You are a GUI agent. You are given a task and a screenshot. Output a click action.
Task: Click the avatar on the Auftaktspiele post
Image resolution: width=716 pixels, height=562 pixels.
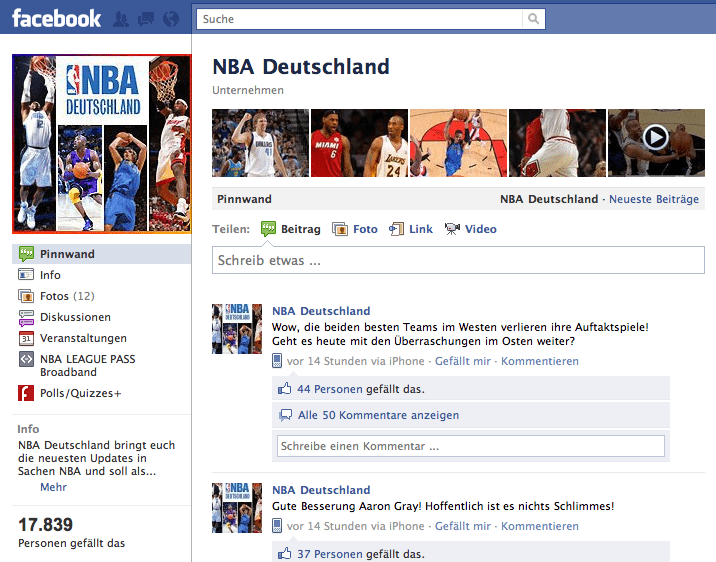[x=237, y=329]
